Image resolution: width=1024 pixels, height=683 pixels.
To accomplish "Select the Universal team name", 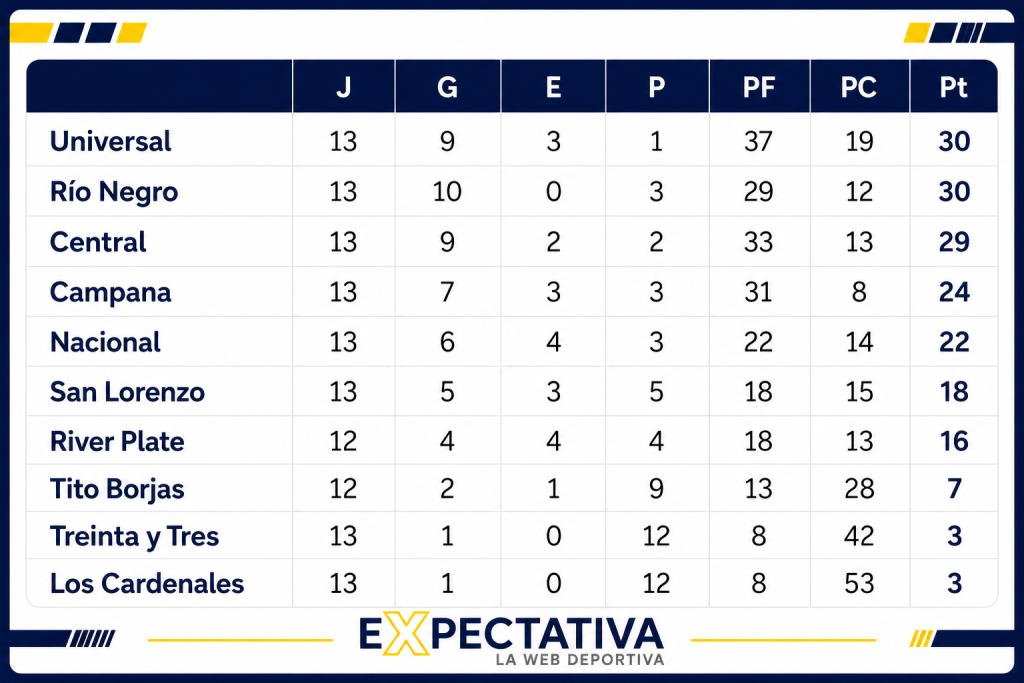I will point(110,141).
